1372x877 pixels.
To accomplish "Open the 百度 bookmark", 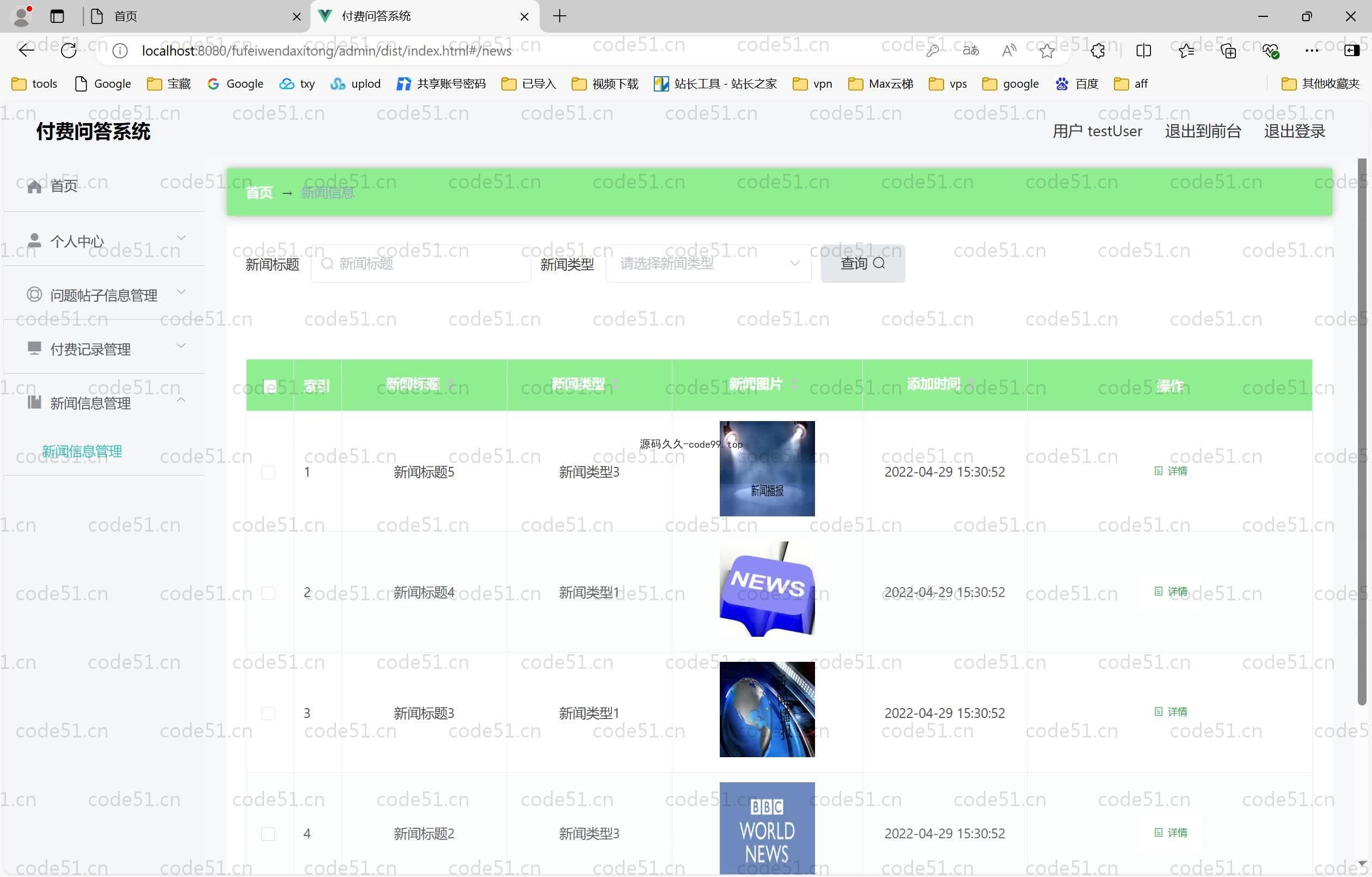I will pos(1077,84).
